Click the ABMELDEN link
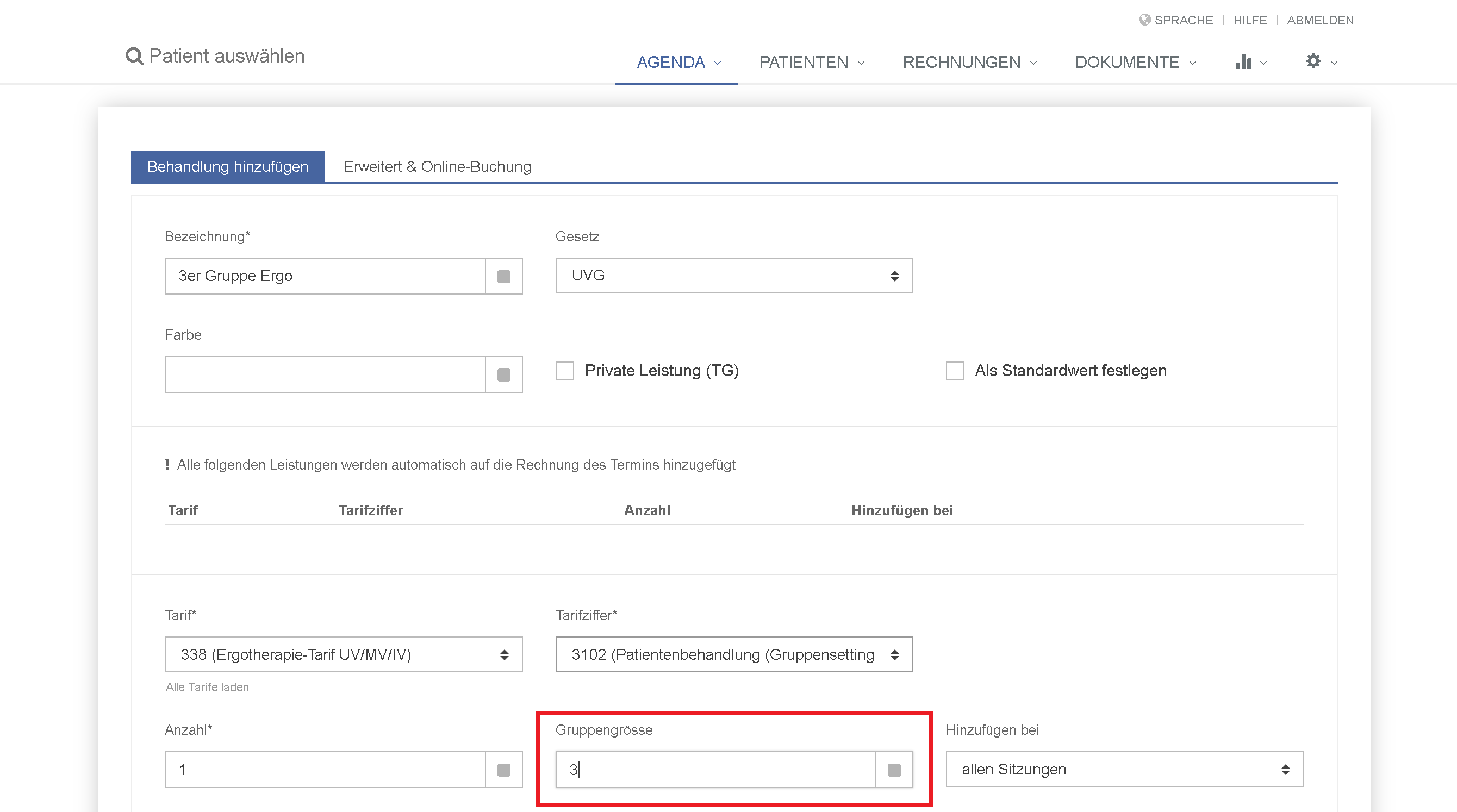The height and width of the screenshot is (812, 1457). click(1319, 20)
